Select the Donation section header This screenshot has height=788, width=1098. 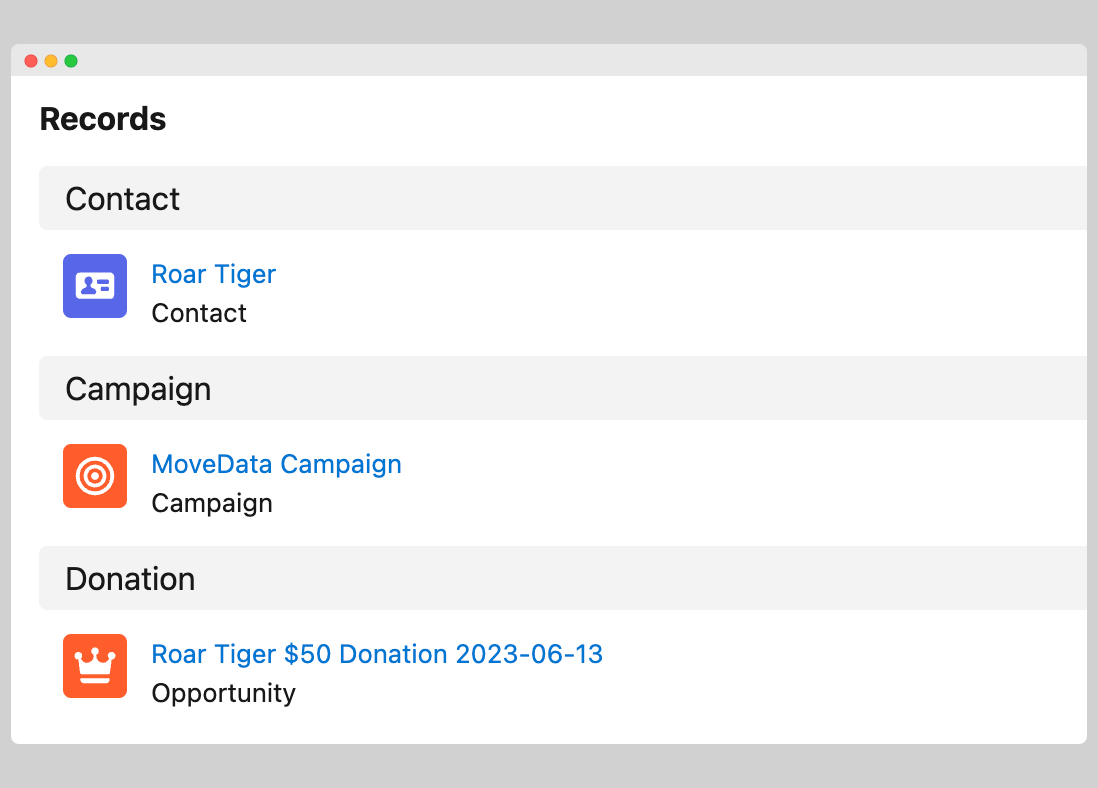point(130,579)
